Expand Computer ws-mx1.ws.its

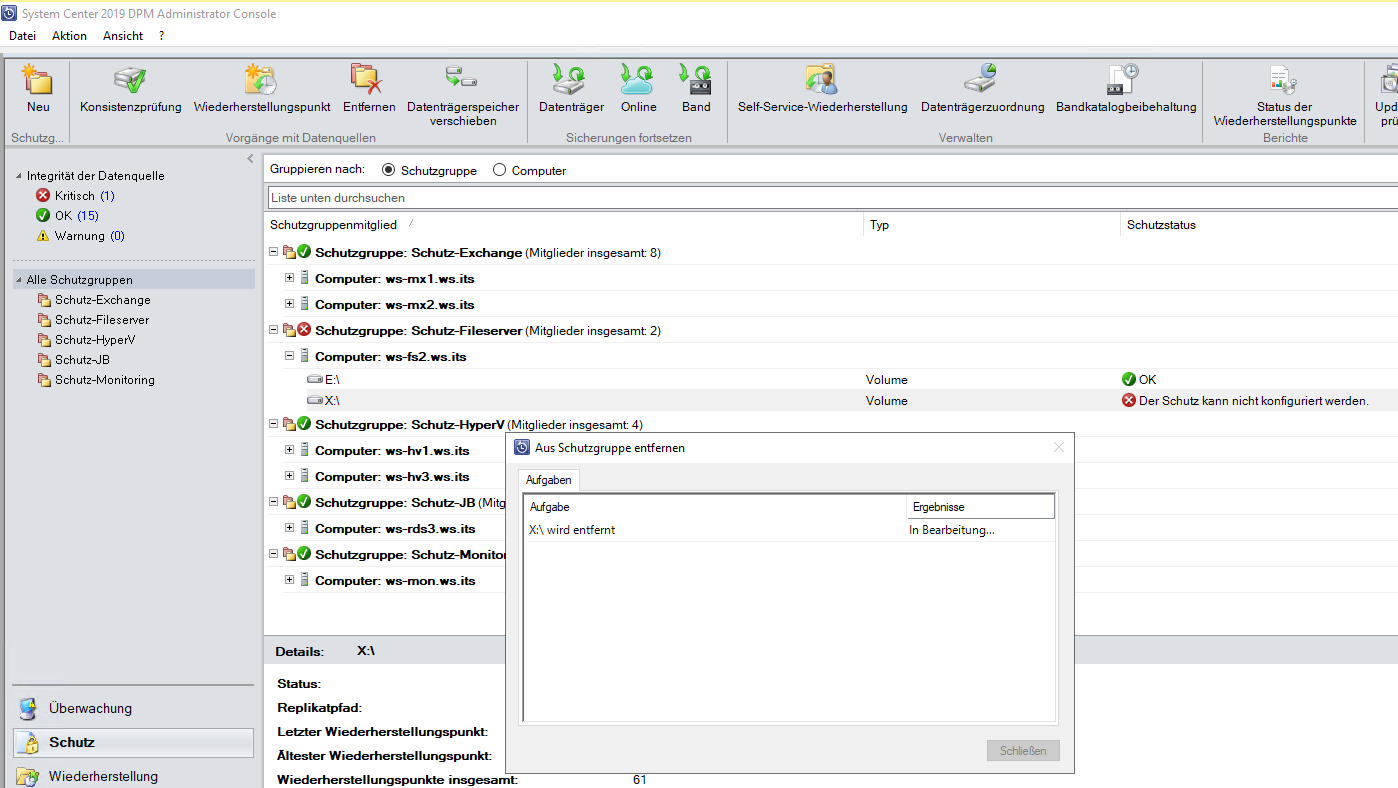290,278
